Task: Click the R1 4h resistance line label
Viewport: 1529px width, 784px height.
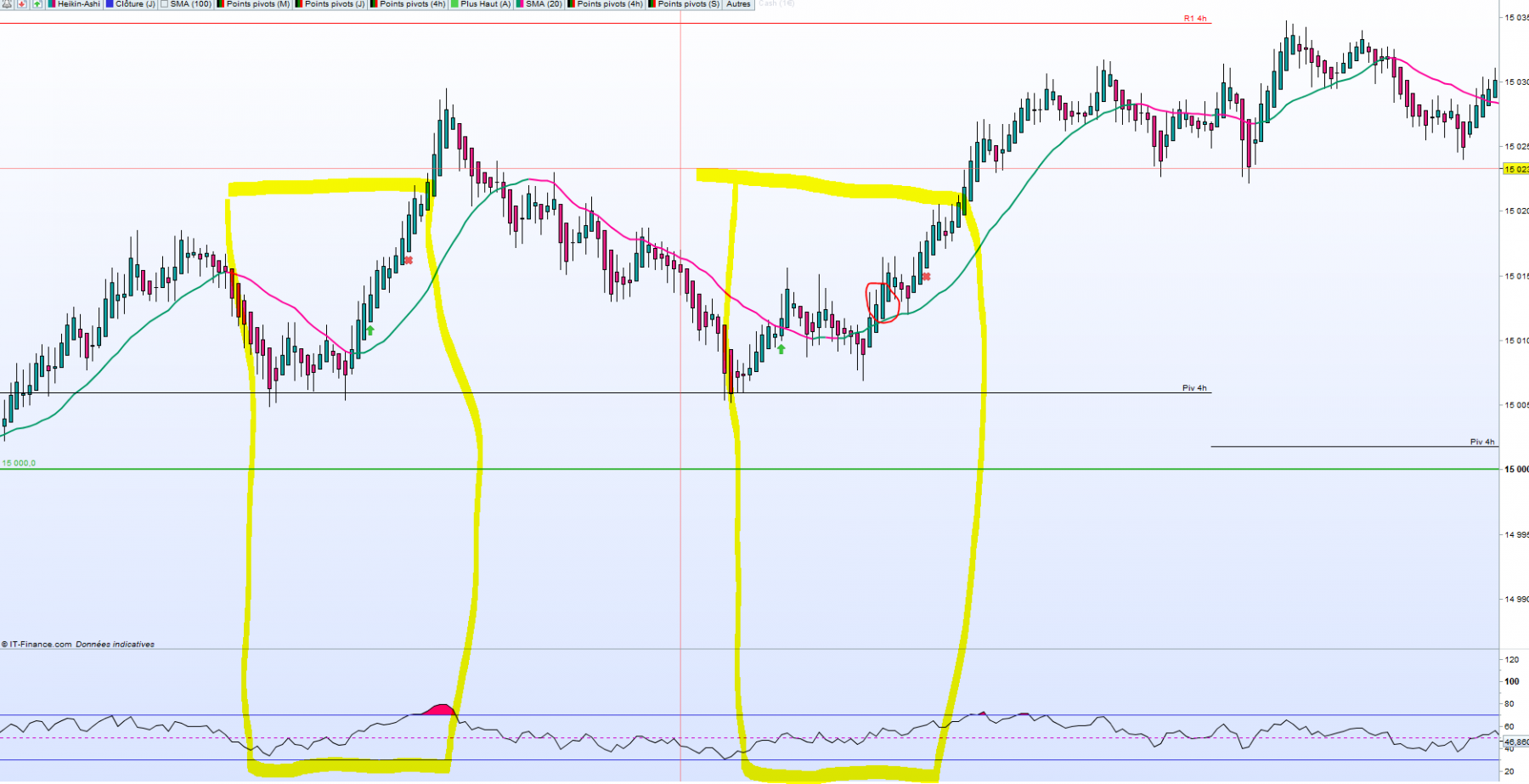Action: coord(1195,18)
